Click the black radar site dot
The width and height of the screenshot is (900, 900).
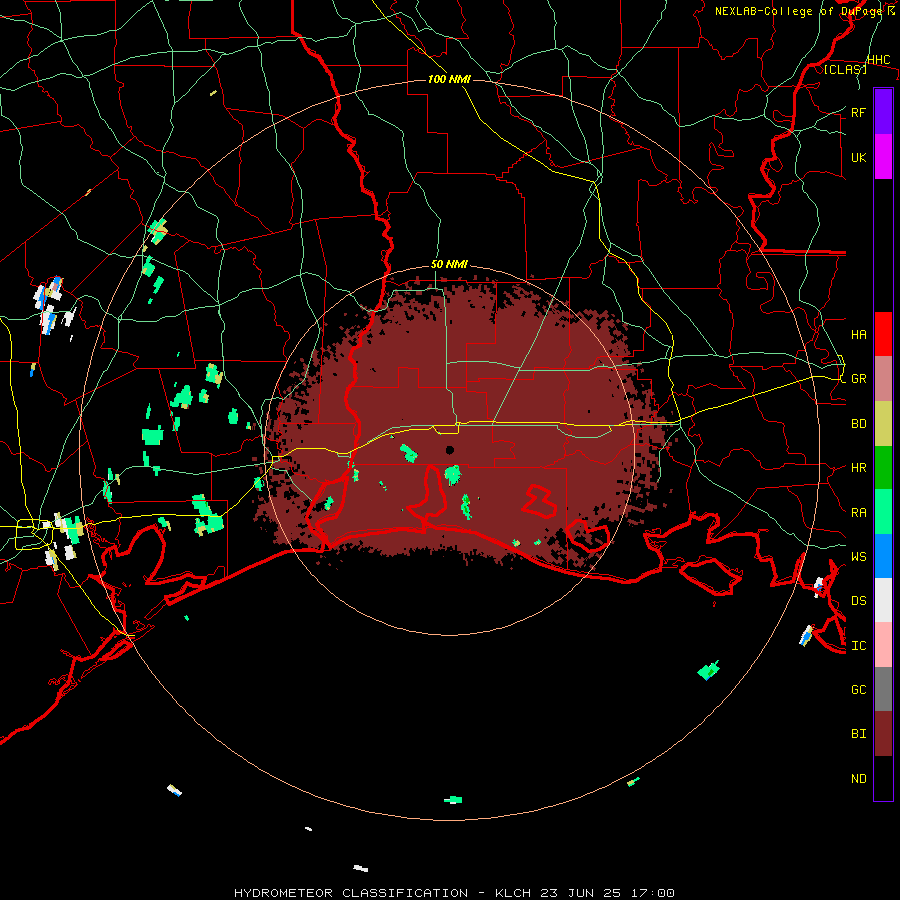[450, 450]
